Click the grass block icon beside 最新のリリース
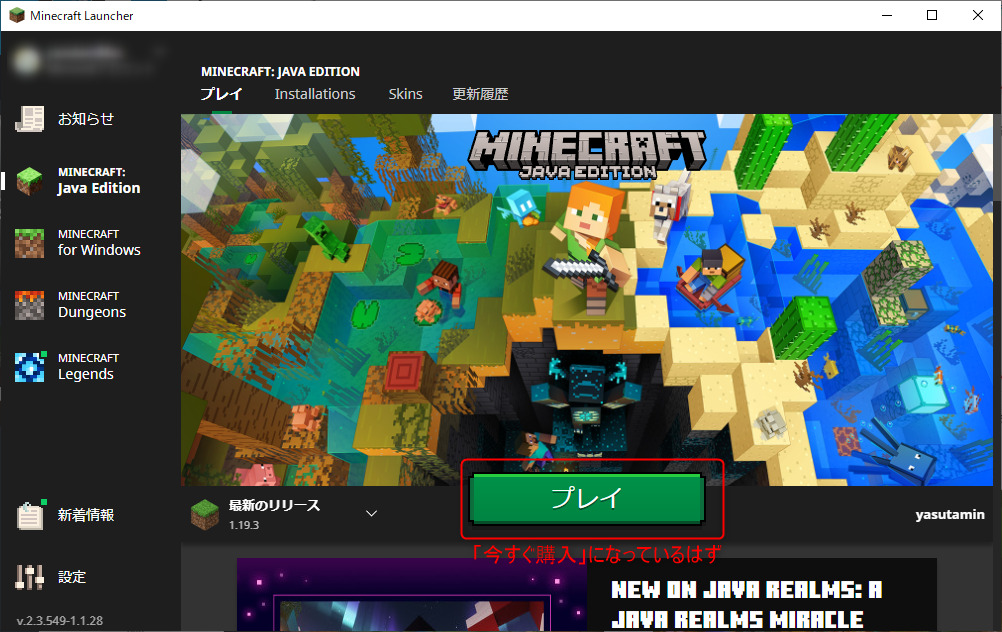The width and height of the screenshot is (1002, 632). 204,514
